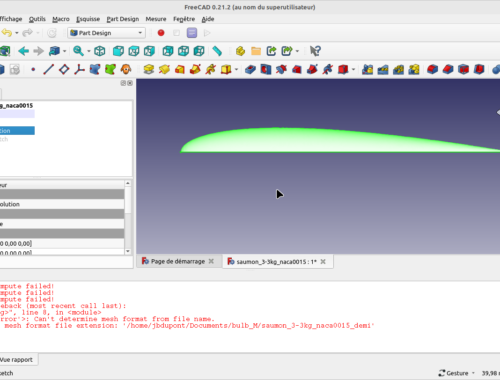Click the Vue rapport panel tab
The image size is (500, 380).
coord(16,360)
